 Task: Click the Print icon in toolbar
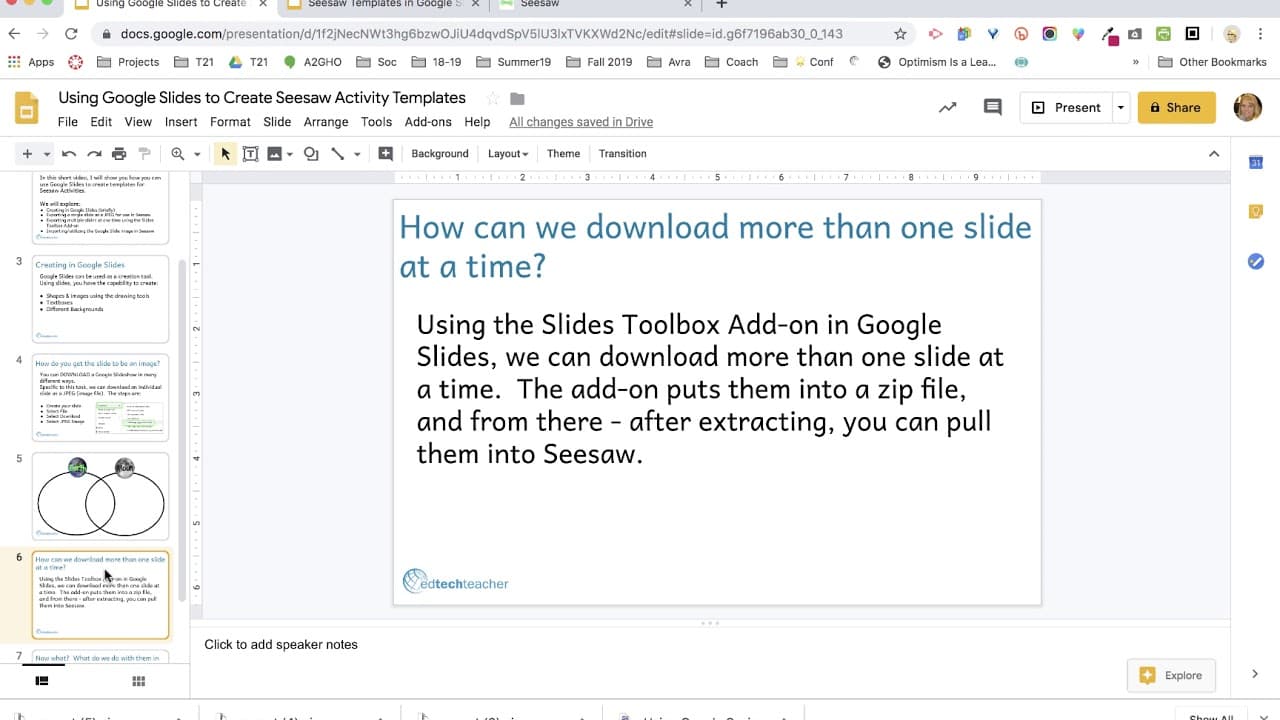[119, 154]
